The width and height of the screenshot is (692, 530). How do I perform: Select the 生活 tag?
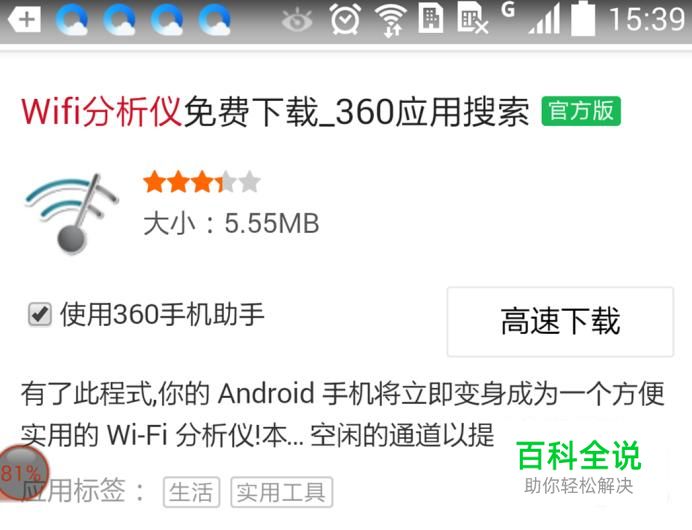pyautogui.click(x=191, y=492)
